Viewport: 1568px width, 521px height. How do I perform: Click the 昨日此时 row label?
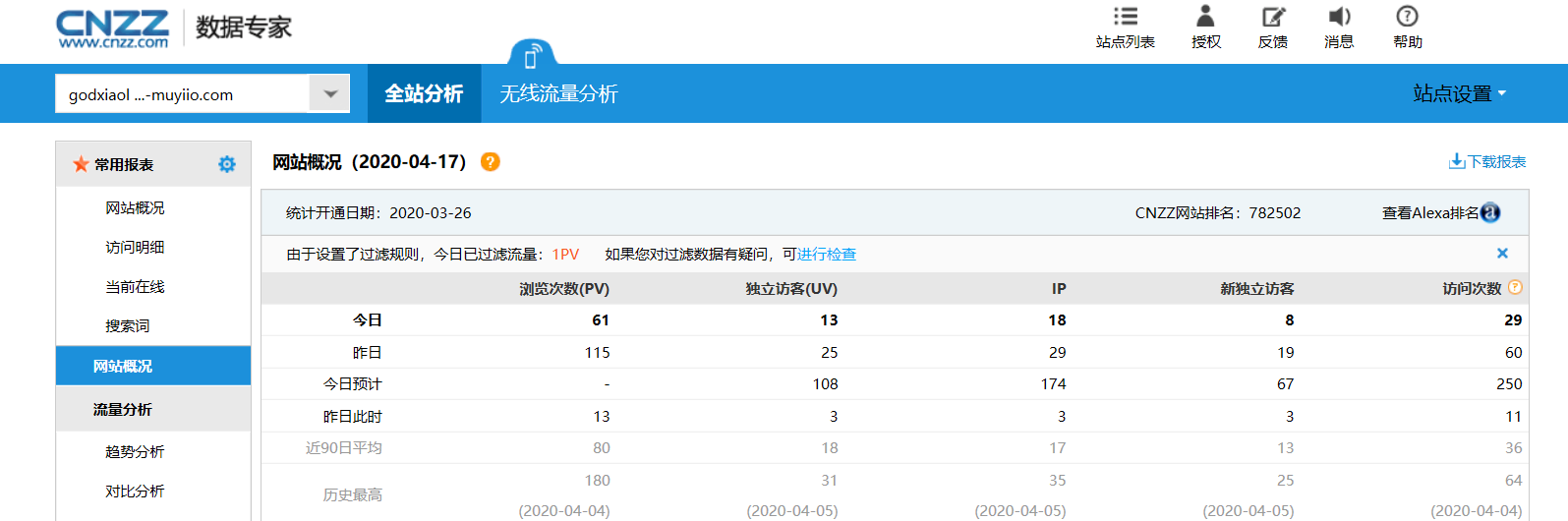click(x=353, y=416)
